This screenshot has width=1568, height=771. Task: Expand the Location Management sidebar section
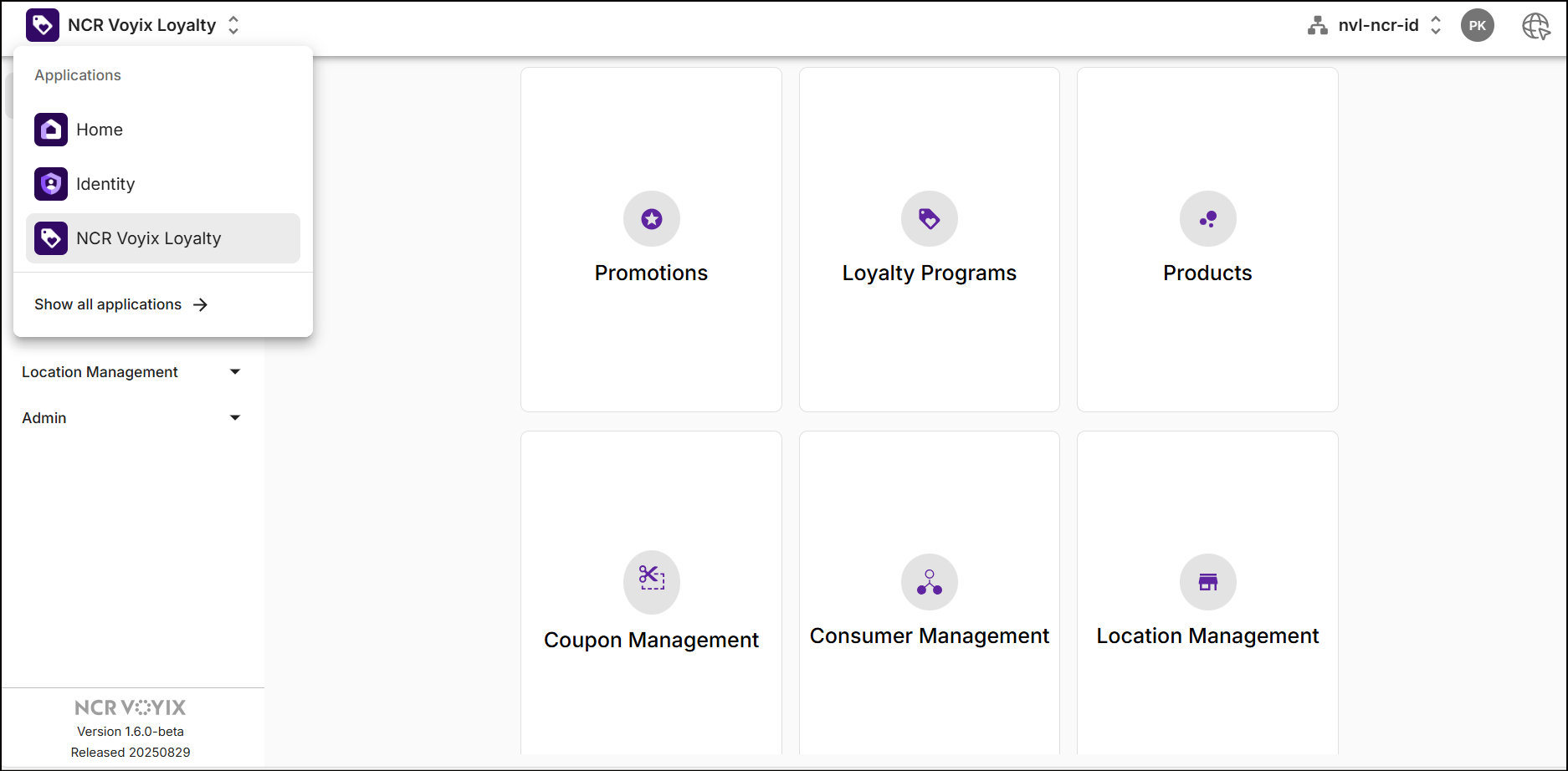(235, 372)
